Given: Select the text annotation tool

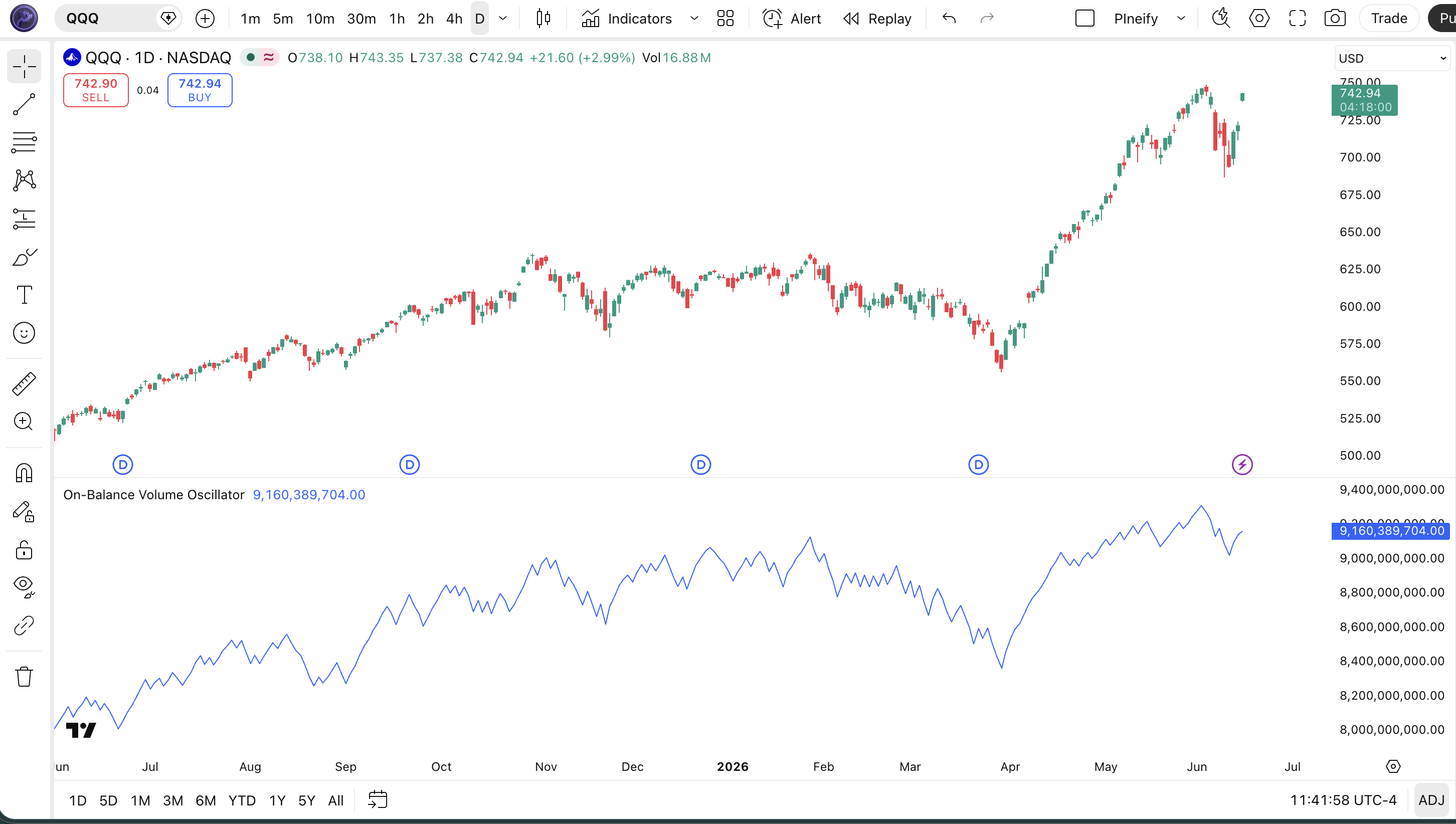Looking at the screenshot, I should click(x=24, y=295).
